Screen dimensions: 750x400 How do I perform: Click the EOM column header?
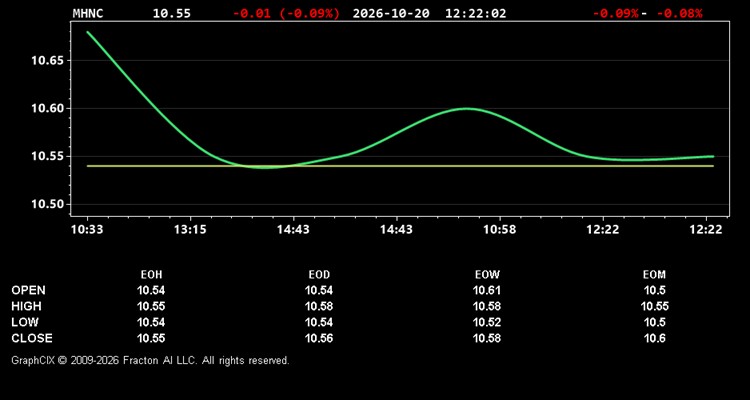pos(654,275)
